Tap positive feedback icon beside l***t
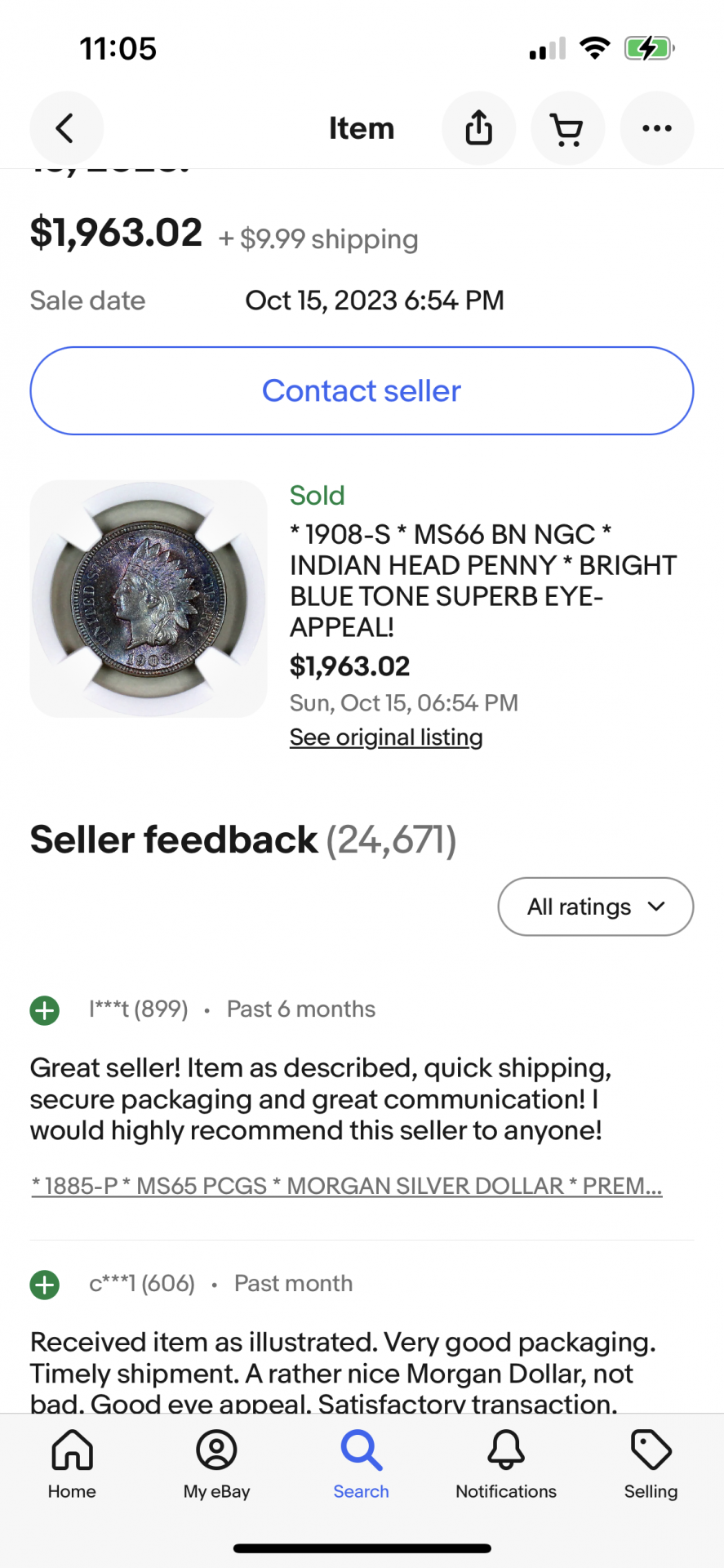This screenshot has height=1568, width=724. 45,1010
